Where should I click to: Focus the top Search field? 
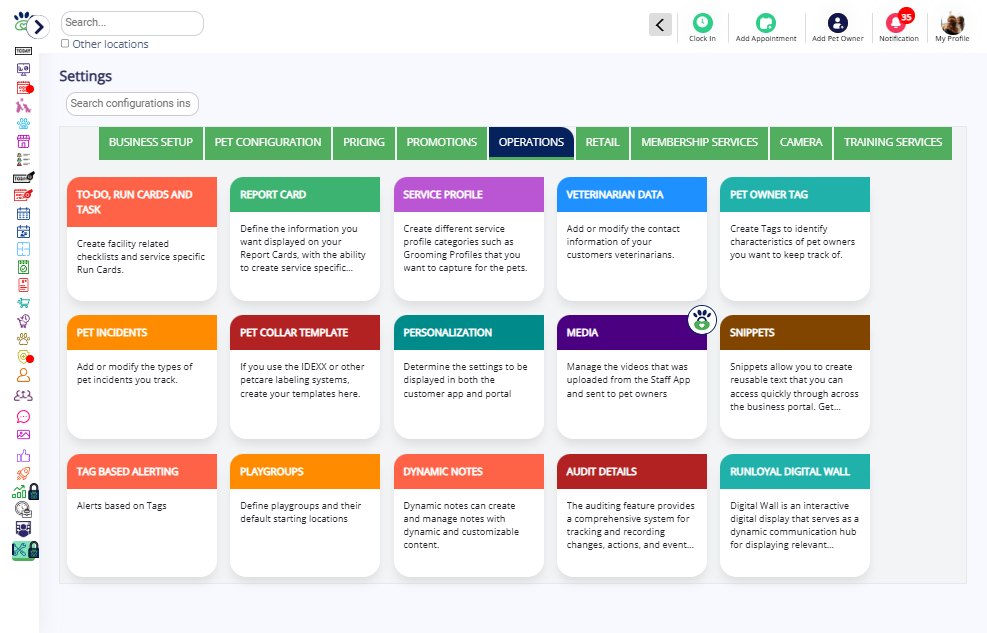132,23
